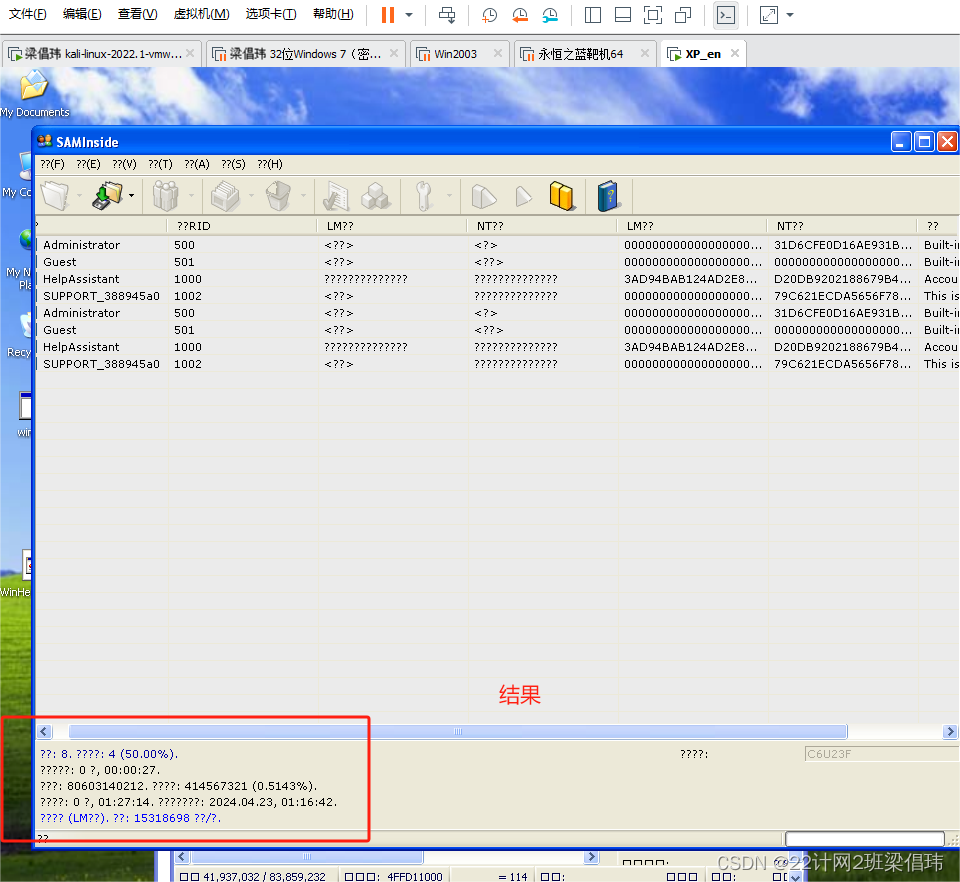Open the 查看(V) menu in VMware
Viewport: 960px width, 882px height.
pos(137,13)
